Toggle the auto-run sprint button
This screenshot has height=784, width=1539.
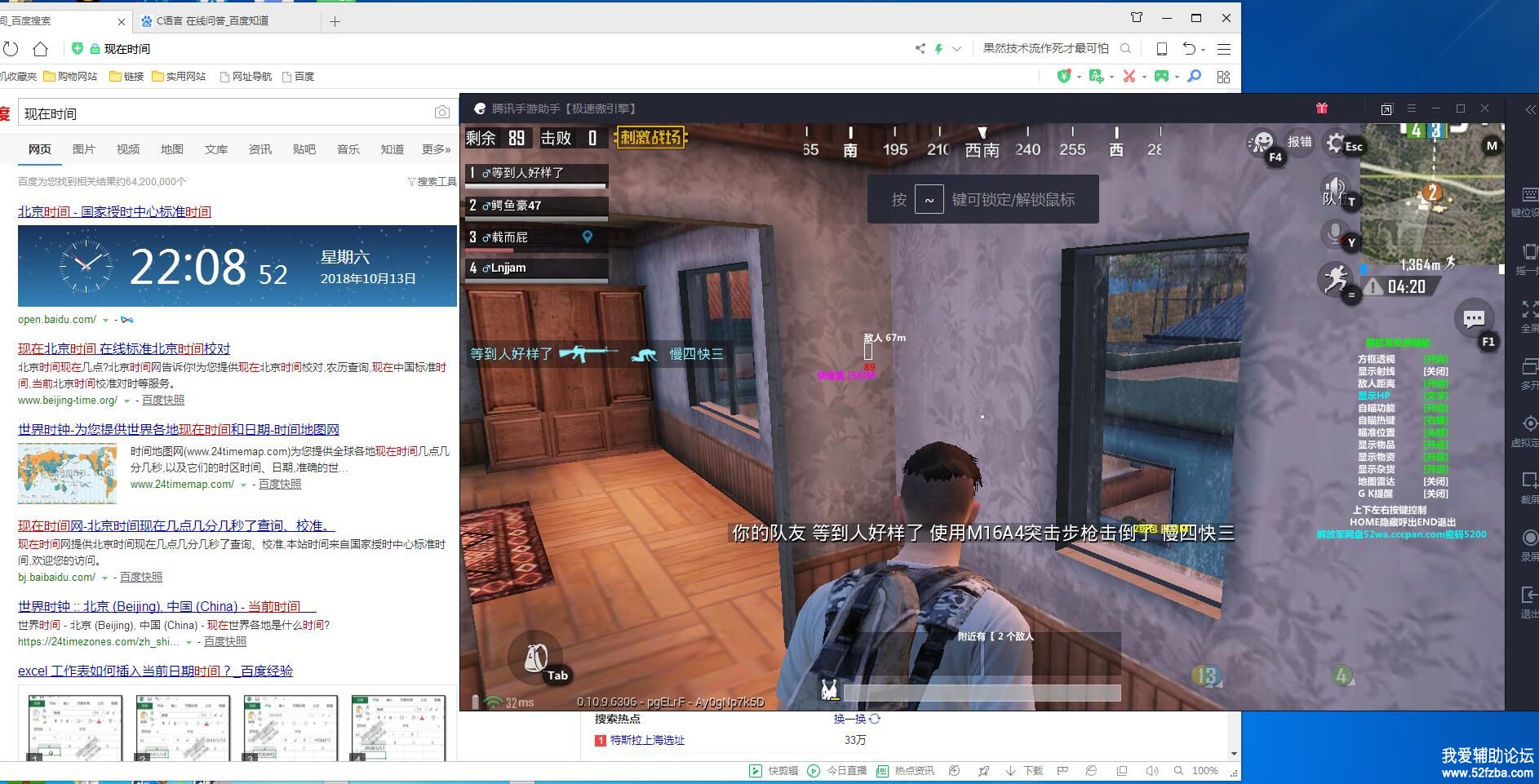(x=1335, y=280)
